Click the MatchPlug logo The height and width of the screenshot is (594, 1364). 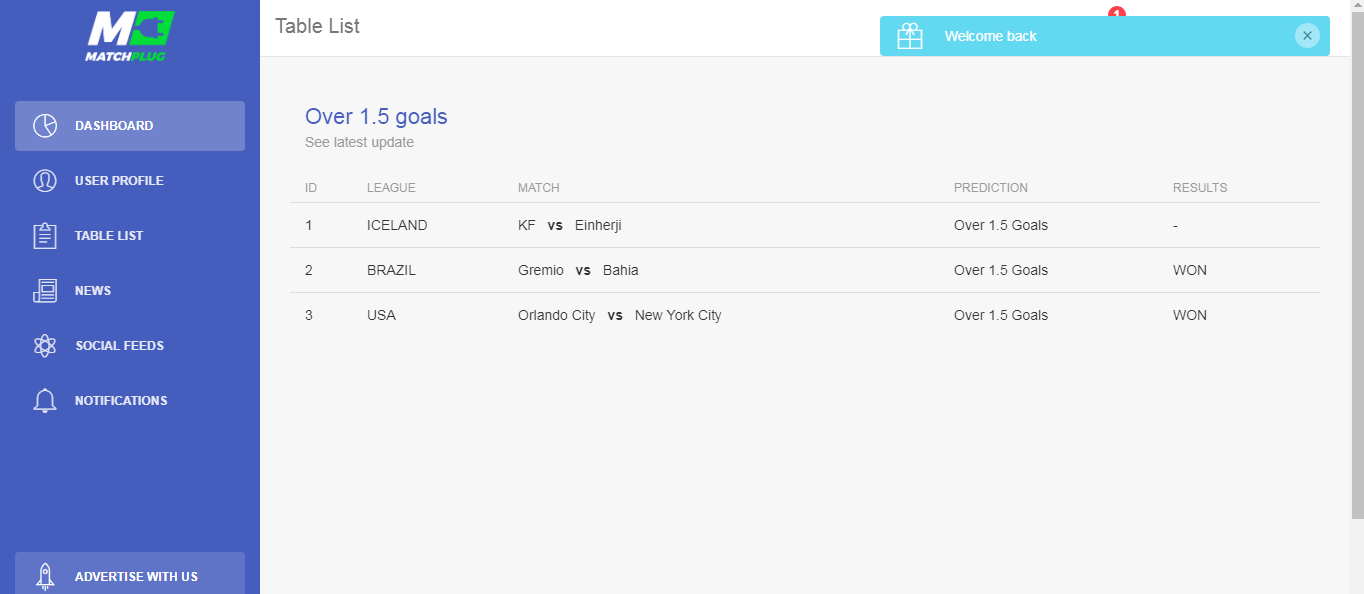(x=130, y=37)
